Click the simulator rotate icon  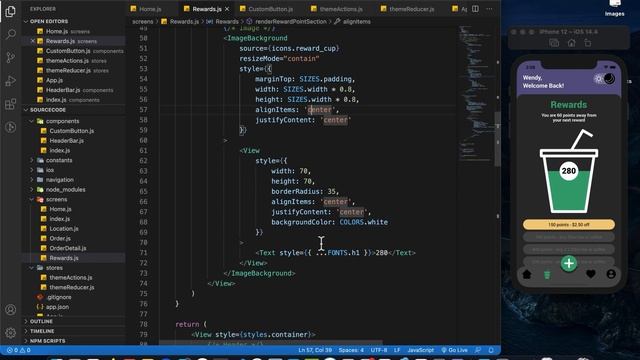588,42
